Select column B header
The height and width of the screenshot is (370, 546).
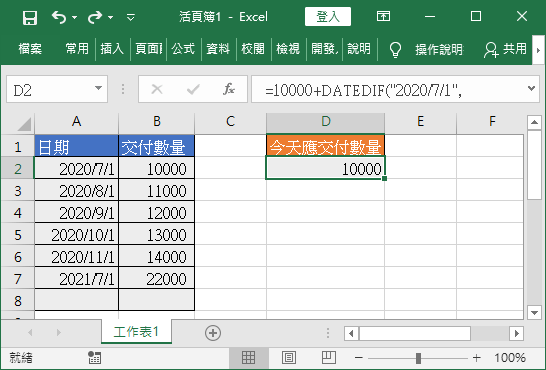pos(157,122)
